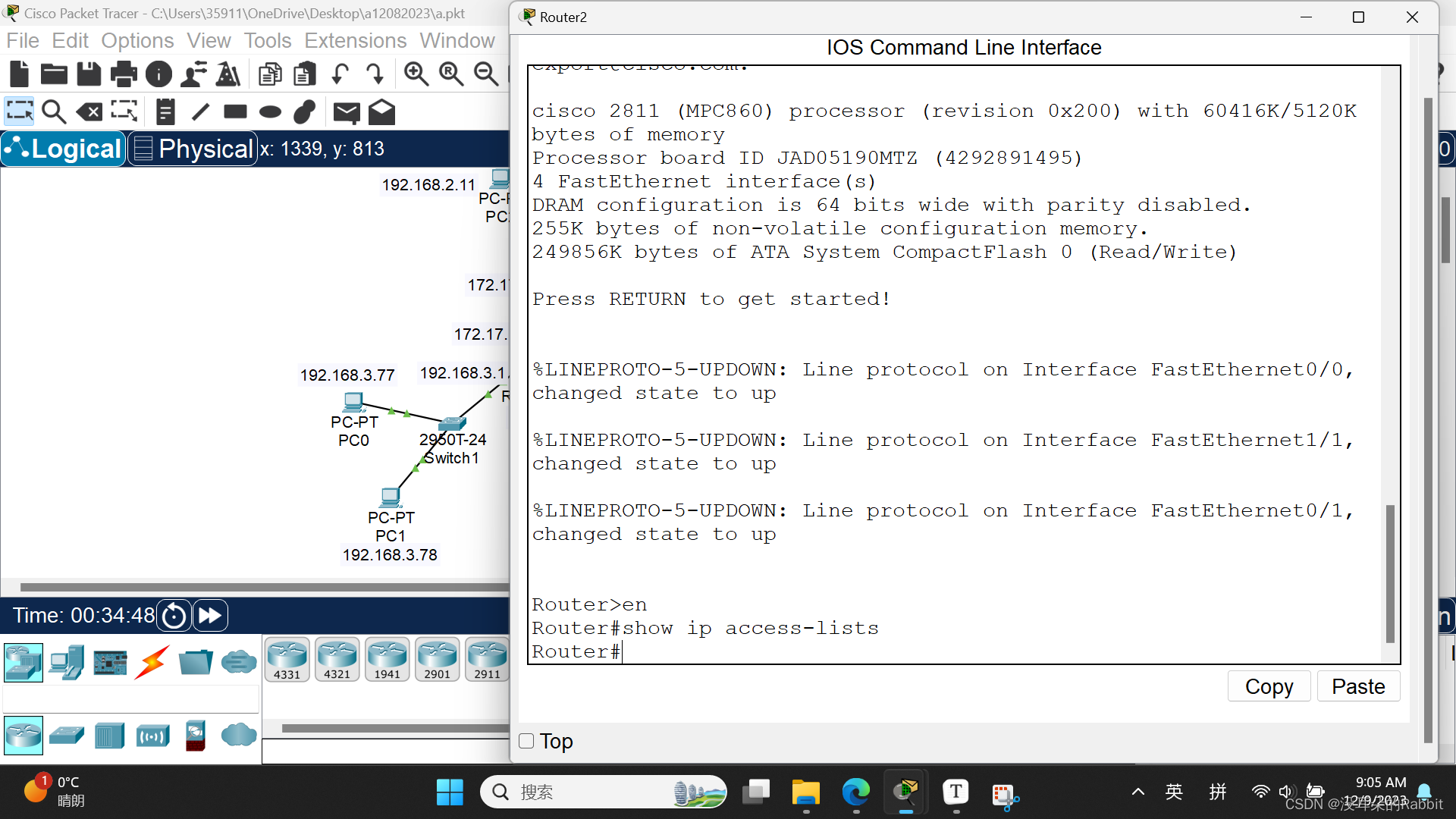Click the simulation time slider
This screenshot has width=1456, height=819.
tap(211, 615)
